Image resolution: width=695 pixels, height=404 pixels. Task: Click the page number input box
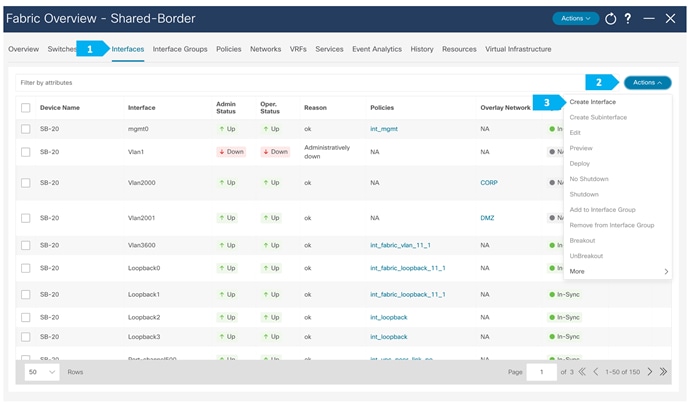coord(542,372)
